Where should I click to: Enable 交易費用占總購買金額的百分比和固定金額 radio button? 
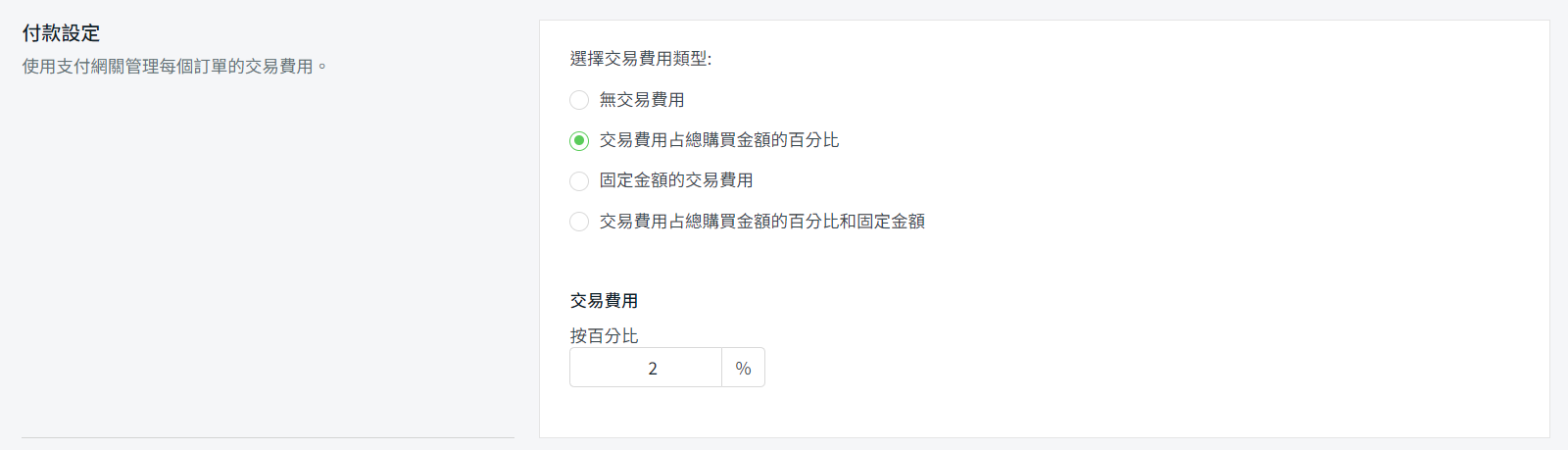pos(579,222)
